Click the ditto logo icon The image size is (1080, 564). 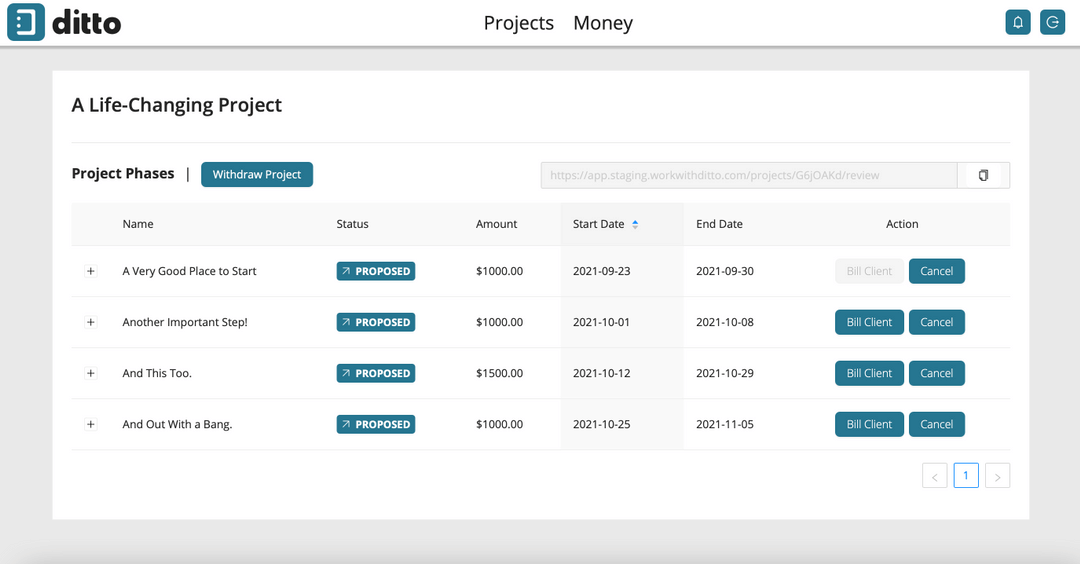pyautogui.click(x=26, y=22)
